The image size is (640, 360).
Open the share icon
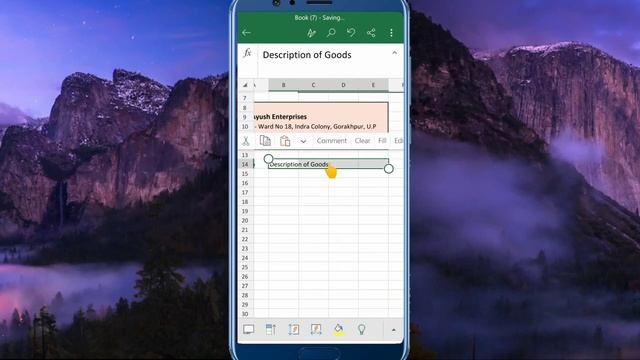[371, 33]
